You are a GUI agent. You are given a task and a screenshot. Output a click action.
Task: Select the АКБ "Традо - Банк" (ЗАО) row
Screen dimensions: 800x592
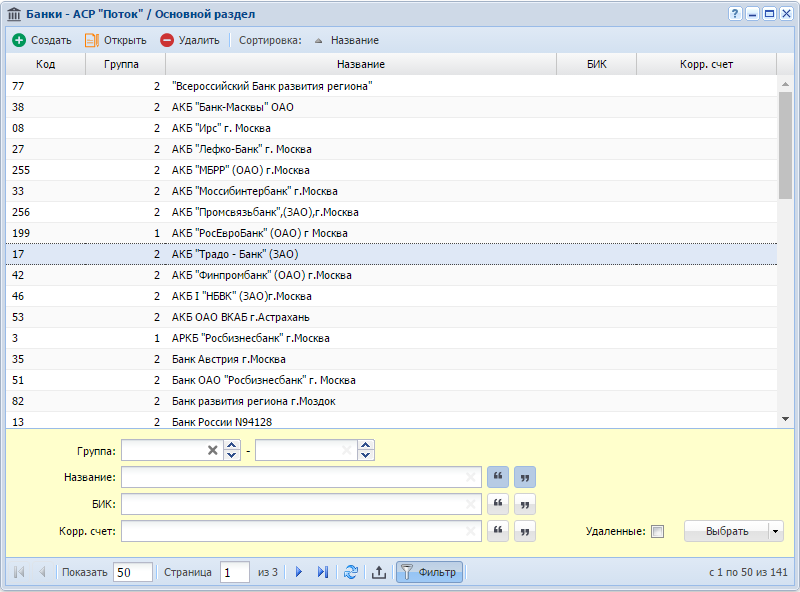coord(391,254)
